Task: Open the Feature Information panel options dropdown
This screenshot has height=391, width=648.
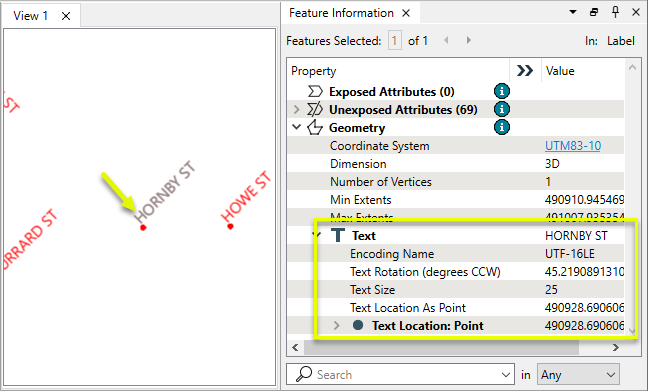Action: click(573, 12)
